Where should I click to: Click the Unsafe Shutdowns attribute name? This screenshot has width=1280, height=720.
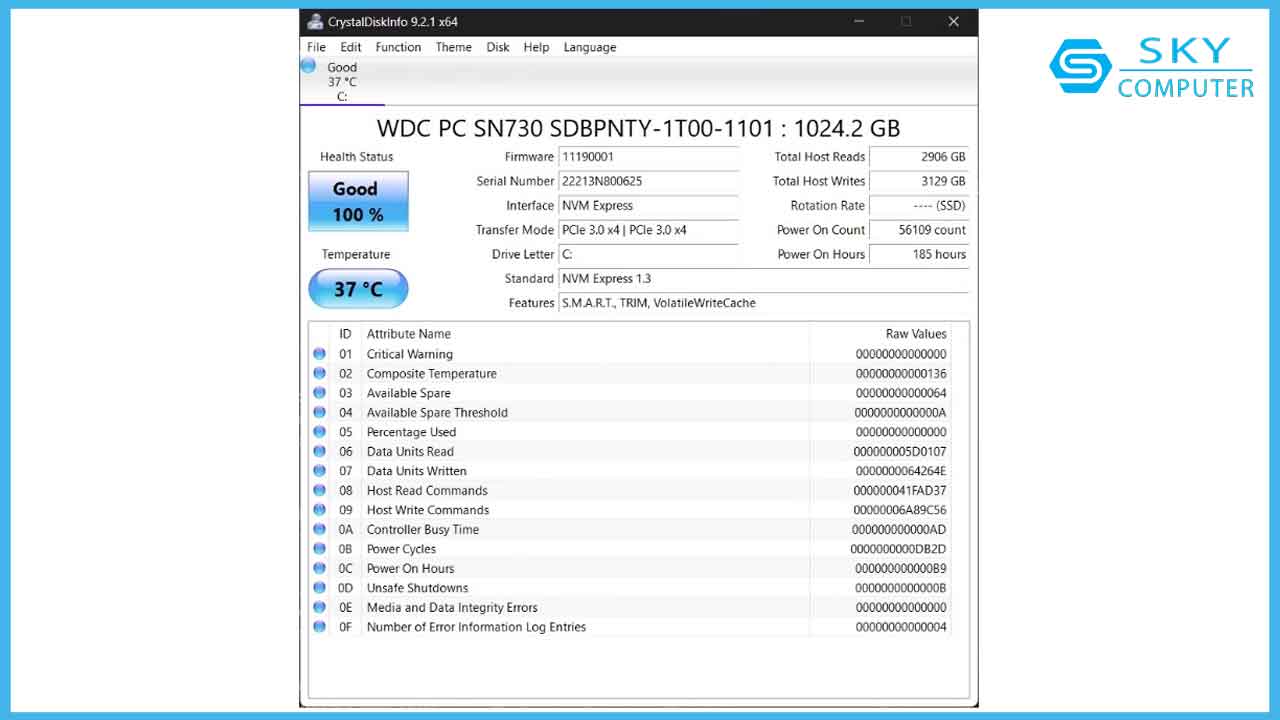coord(417,588)
